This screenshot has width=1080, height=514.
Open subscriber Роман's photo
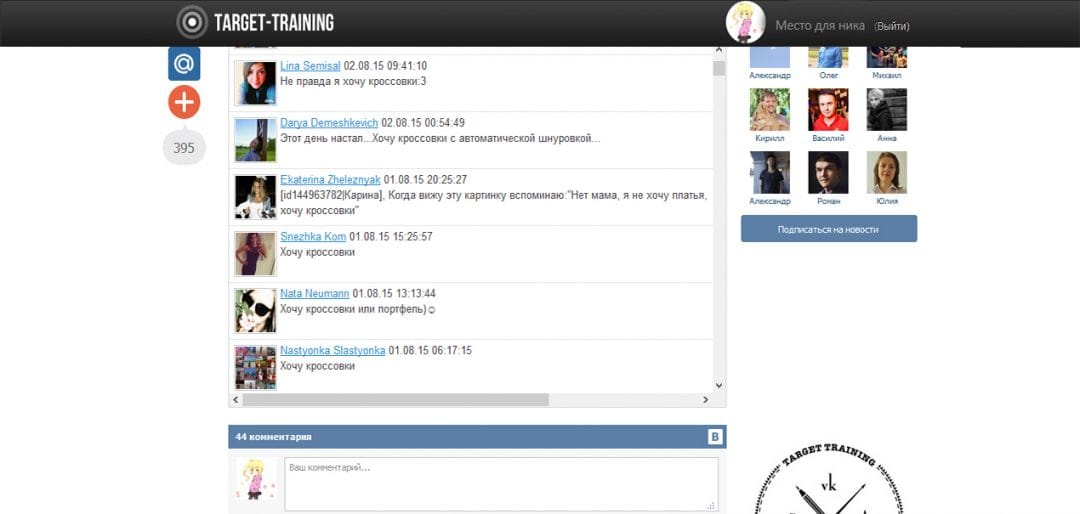click(828, 172)
